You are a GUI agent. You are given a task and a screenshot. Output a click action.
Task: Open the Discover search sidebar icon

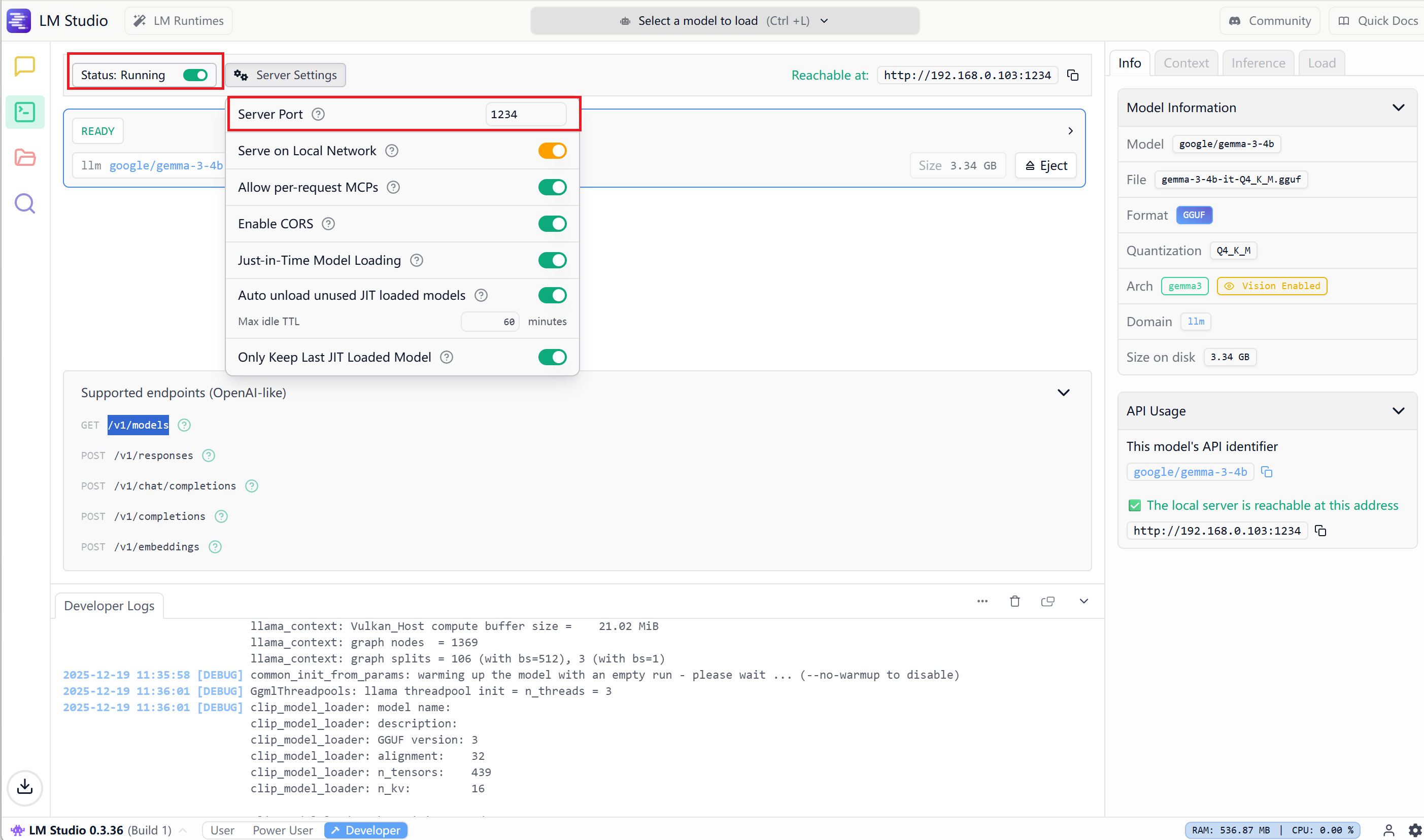pyautogui.click(x=24, y=203)
